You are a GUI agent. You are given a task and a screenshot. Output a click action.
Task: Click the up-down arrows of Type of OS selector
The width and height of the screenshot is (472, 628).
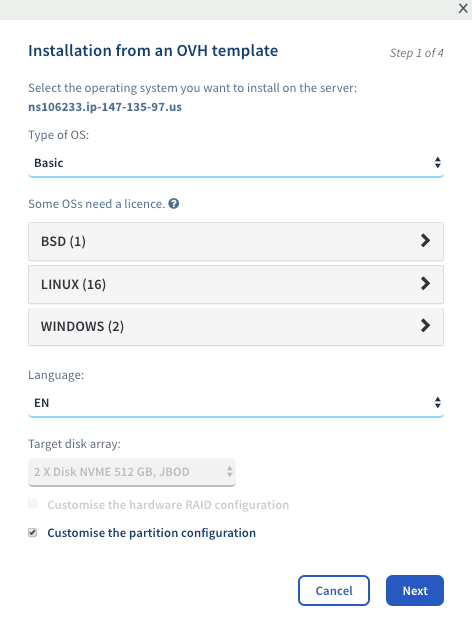(x=438, y=163)
